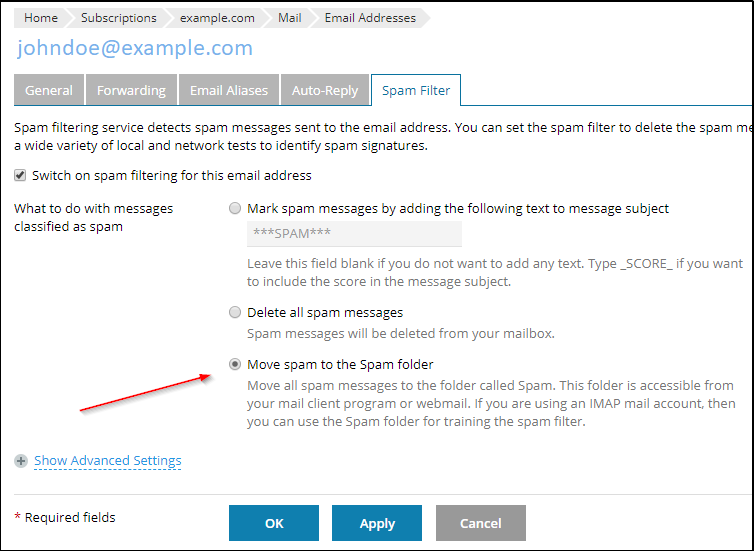Image resolution: width=754 pixels, height=551 pixels.
Task: Expand Show Advanced Settings
Action: click(108, 461)
